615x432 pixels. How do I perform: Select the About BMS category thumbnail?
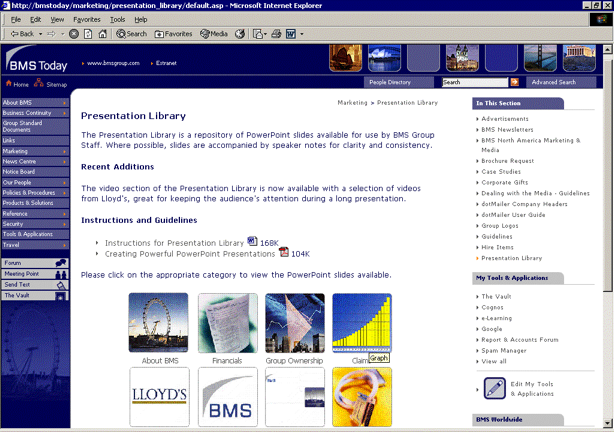click(158, 323)
